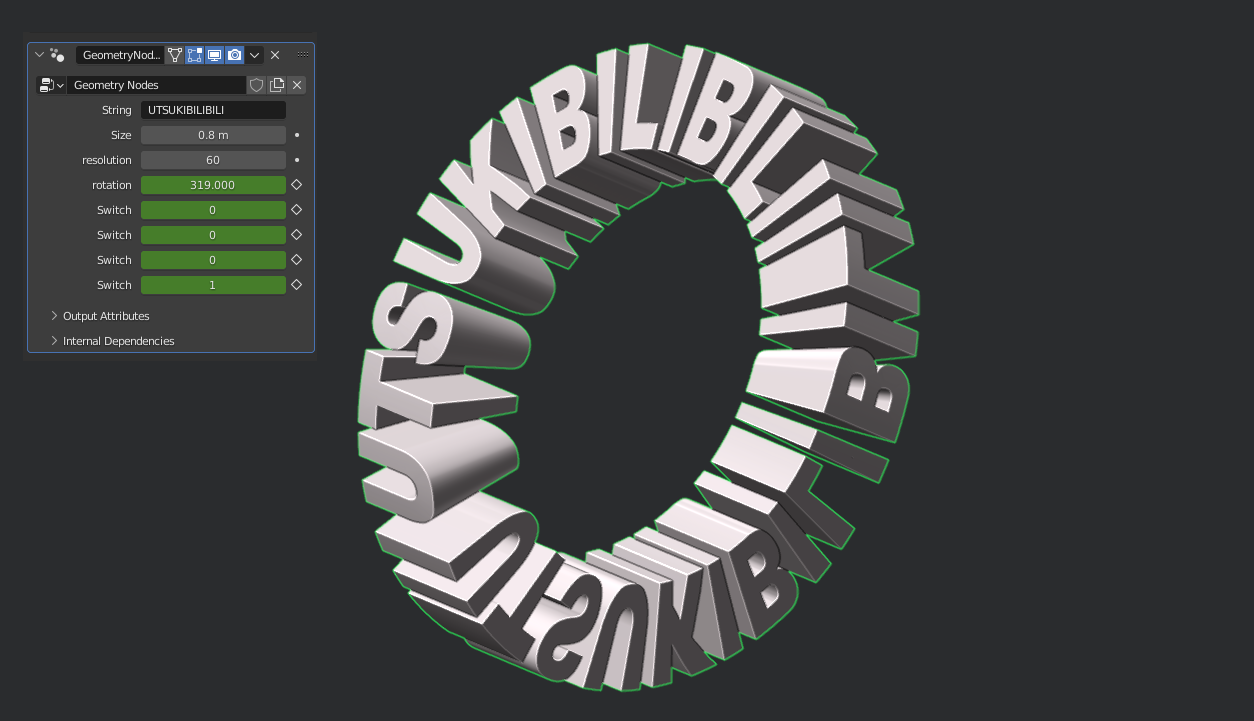
Task: Expand the Output Attributes section
Action: click(x=108, y=315)
